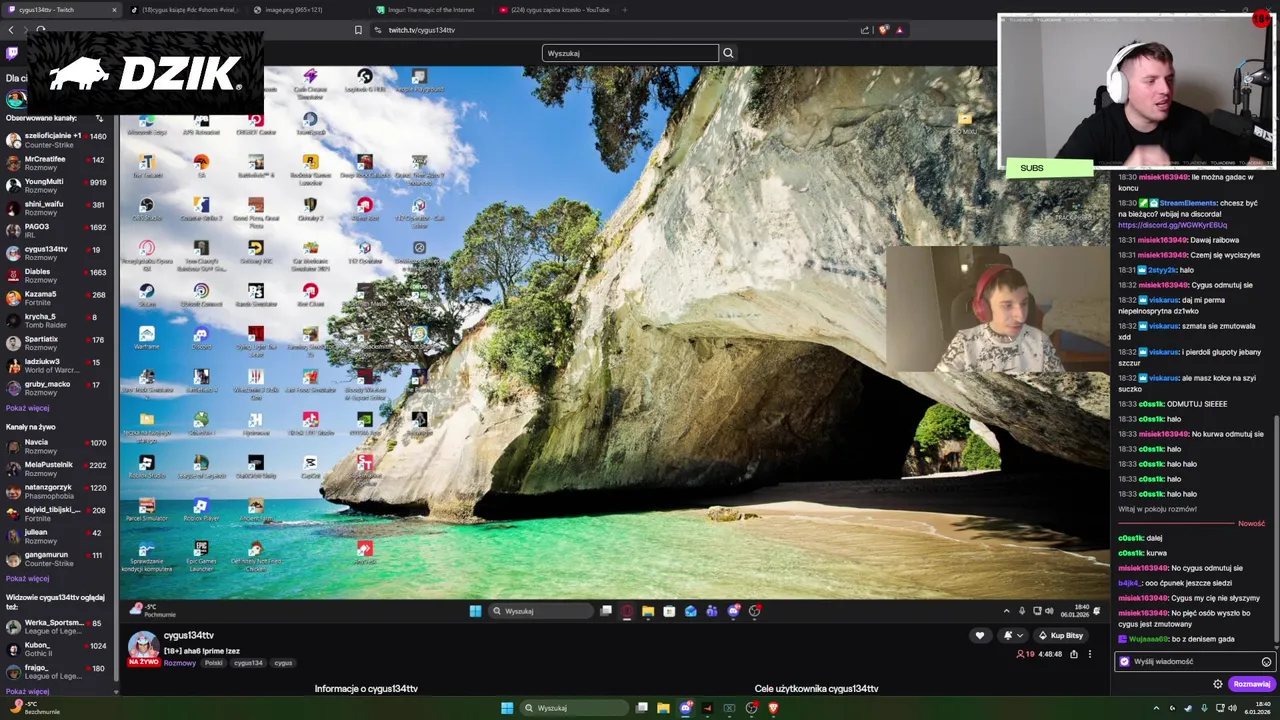The width and height of the screenshot is (1280, 720).
Task: Open Kubon_ Gothic II channel
Action: tap(57, 650)
